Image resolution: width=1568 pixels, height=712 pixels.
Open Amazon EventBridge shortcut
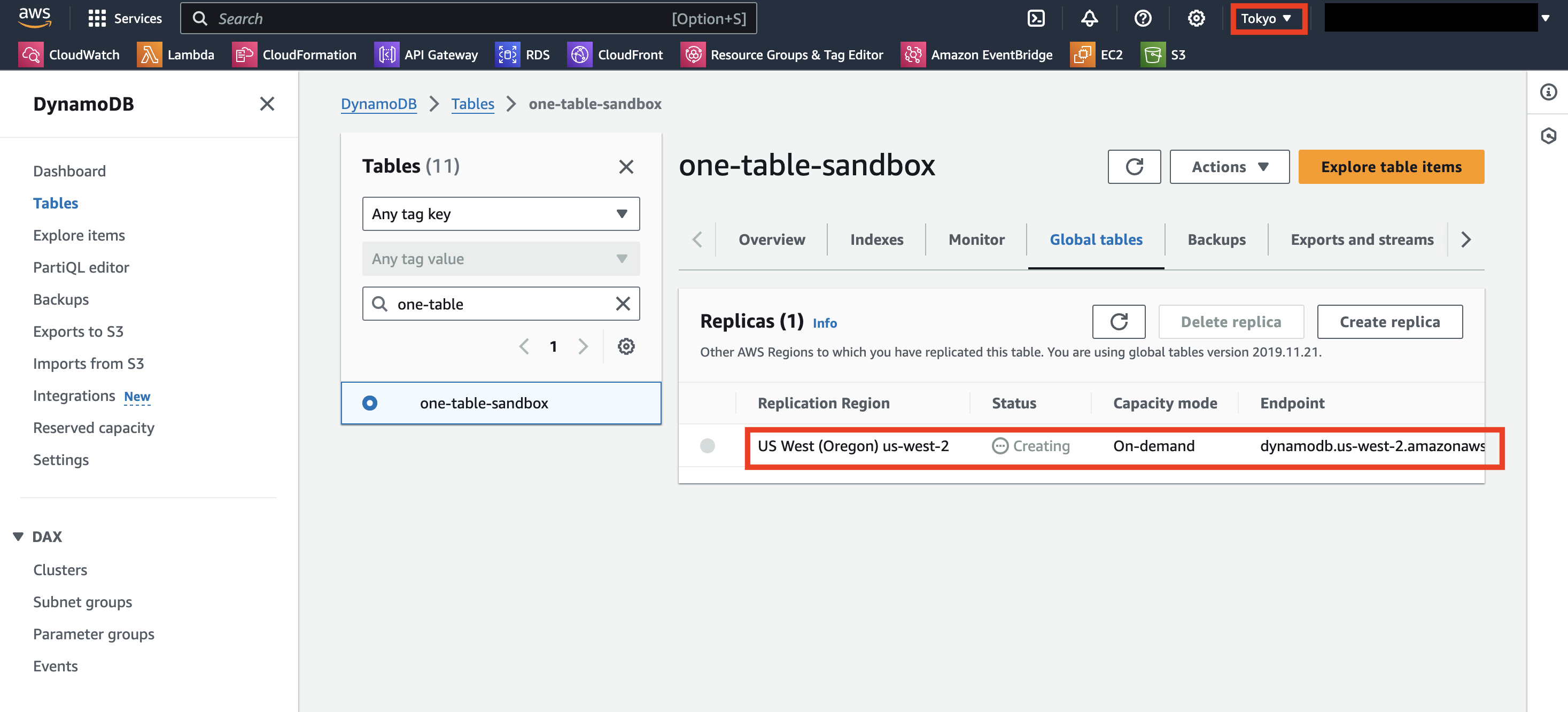[x=976, y=55]
